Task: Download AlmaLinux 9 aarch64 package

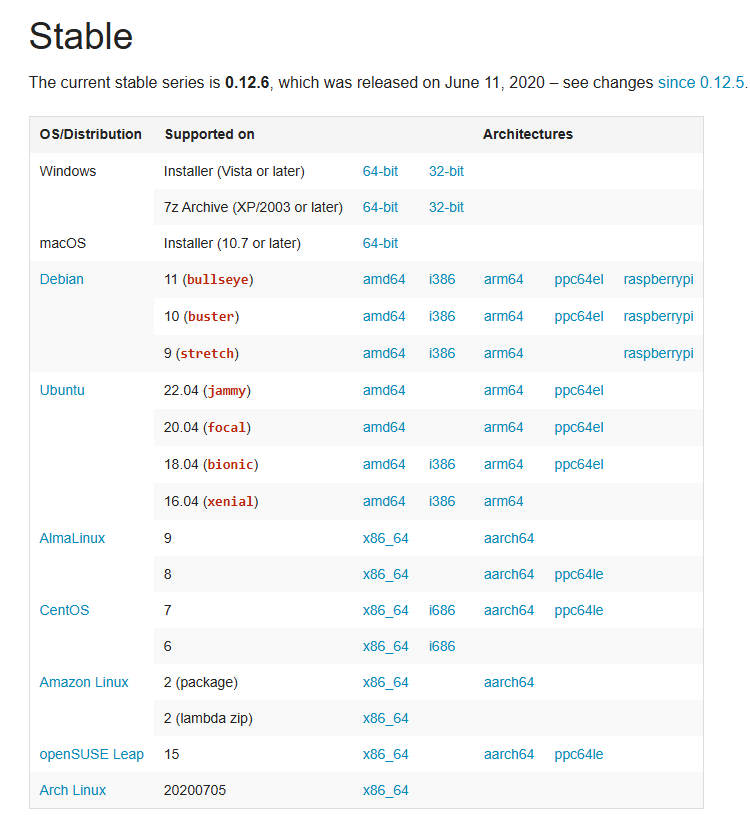Action: click(508, 538)
